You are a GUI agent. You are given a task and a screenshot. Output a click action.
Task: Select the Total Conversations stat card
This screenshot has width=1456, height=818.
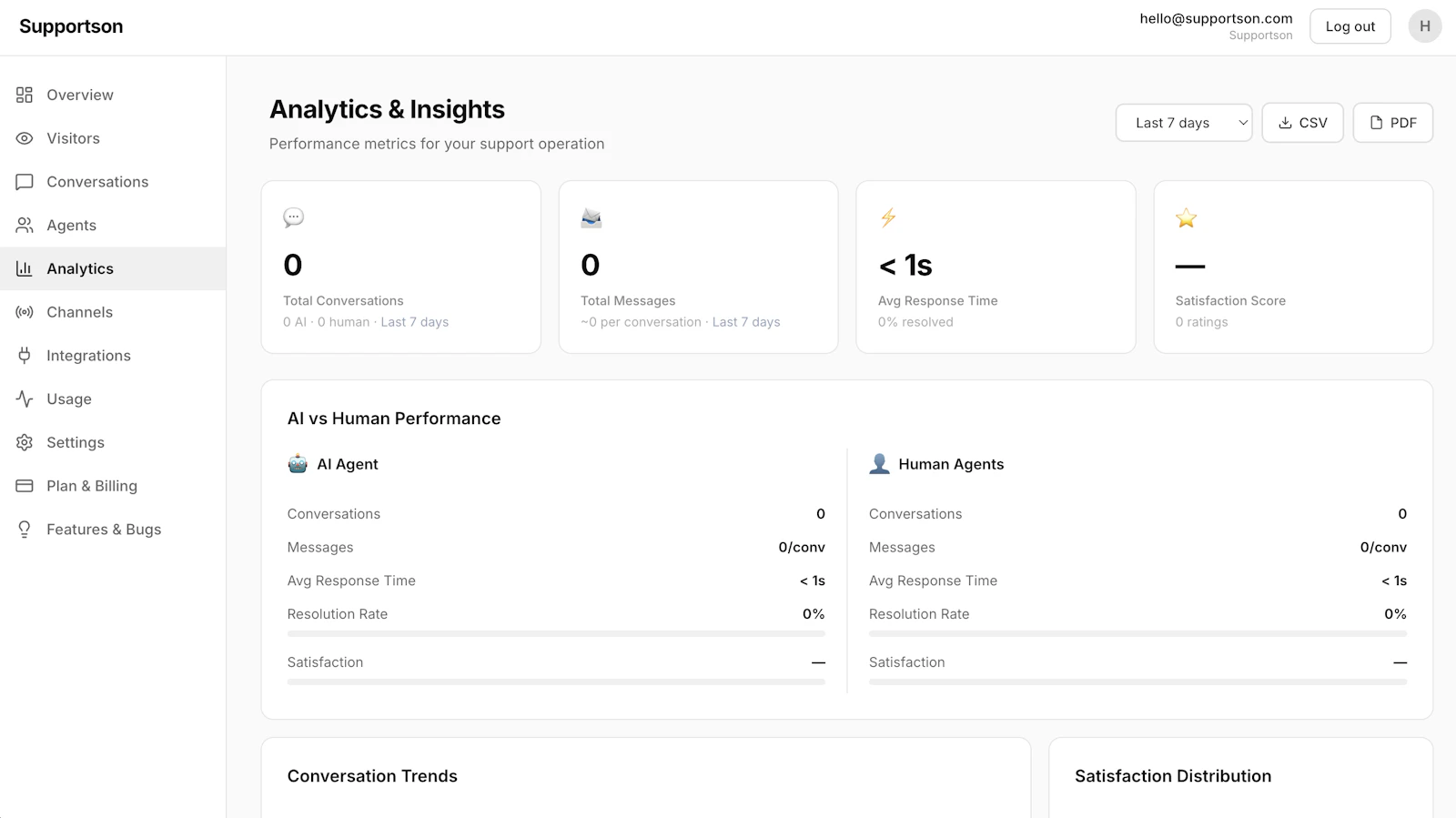pyautogui.click(x=401, y=267)
